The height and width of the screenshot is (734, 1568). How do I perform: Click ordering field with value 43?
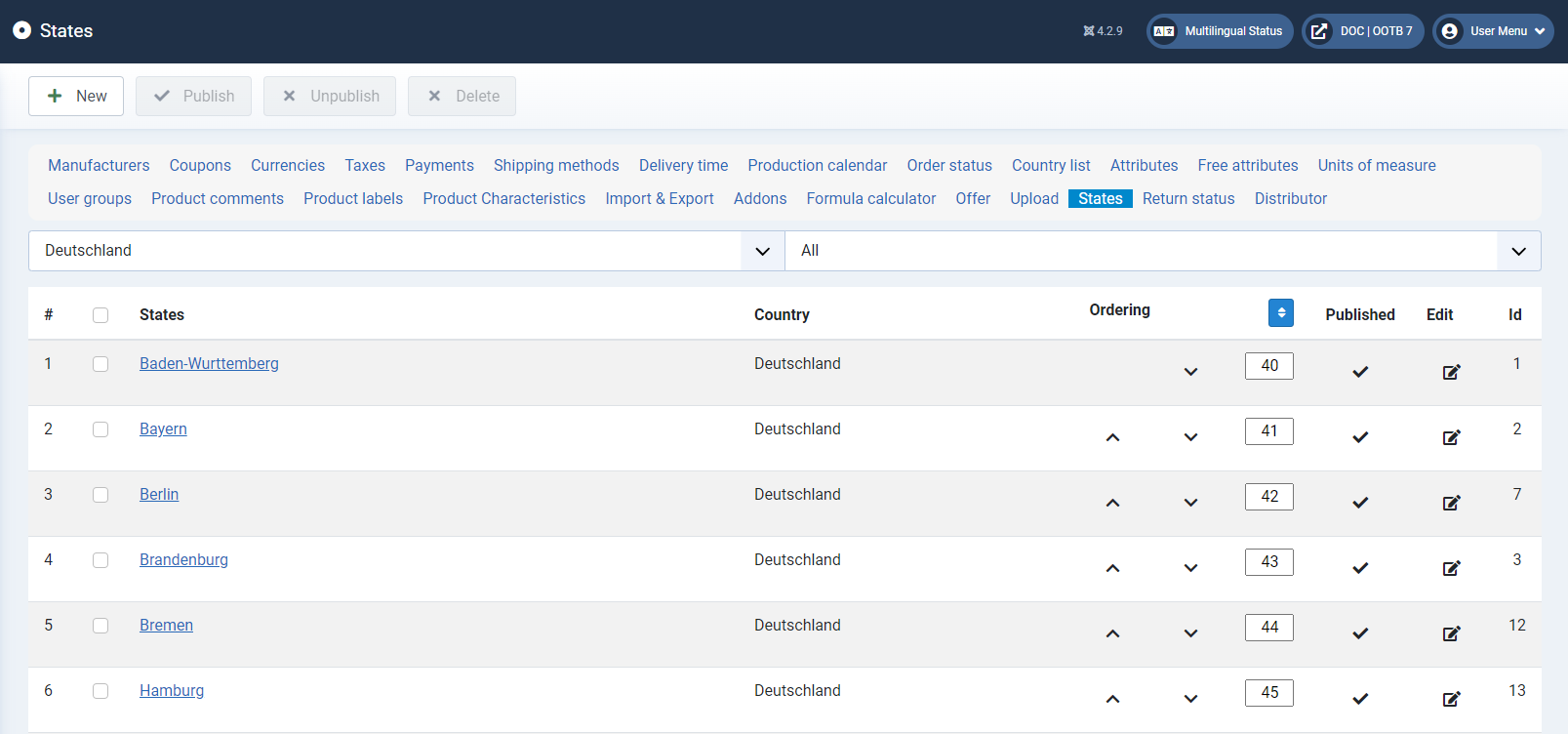[x=1269, y=562]
